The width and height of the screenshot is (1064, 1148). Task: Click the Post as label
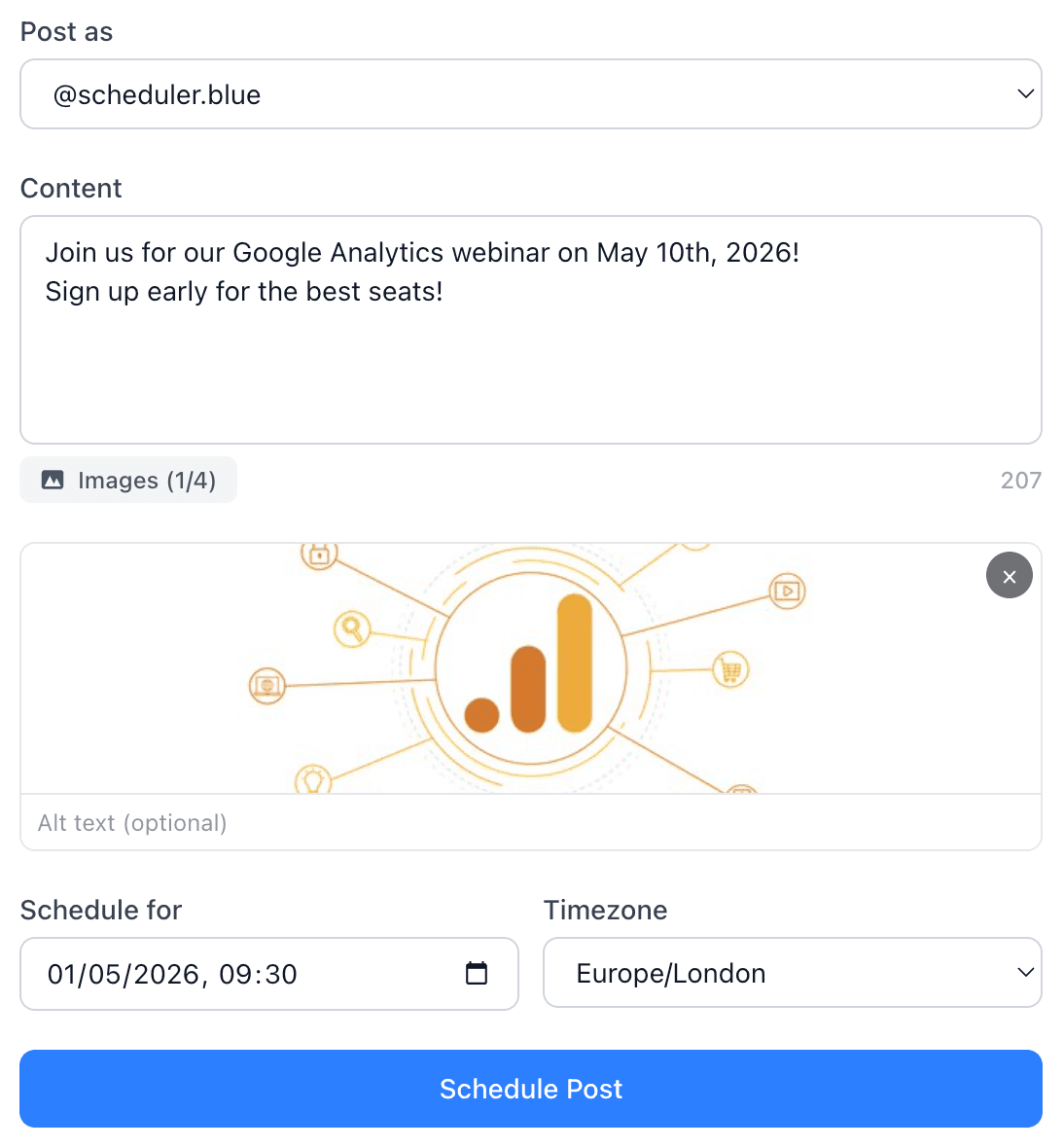pos(66,31)
